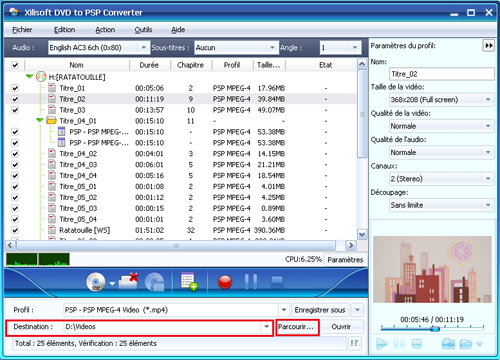Collapse the H:[RATATOUILLE] tree node
The image size is (500, 360).
point(29,77)
